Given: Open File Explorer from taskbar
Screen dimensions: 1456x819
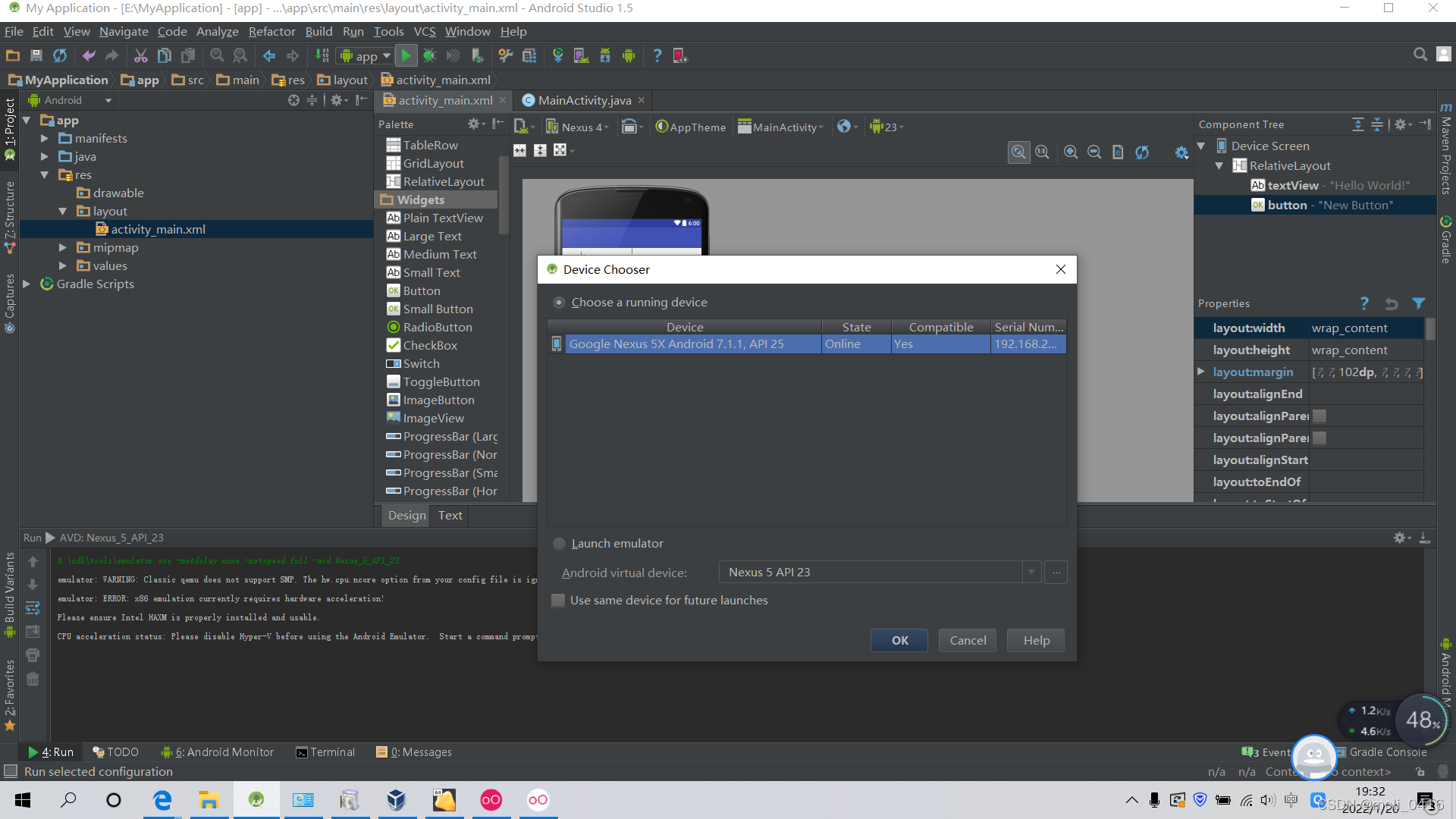Looking at the screenshot, I should pyautogui.click(x=209, y=800).
